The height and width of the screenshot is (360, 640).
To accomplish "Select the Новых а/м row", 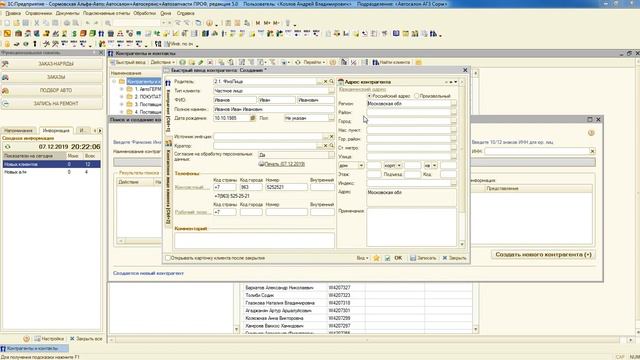I will [x=51, y=172].
